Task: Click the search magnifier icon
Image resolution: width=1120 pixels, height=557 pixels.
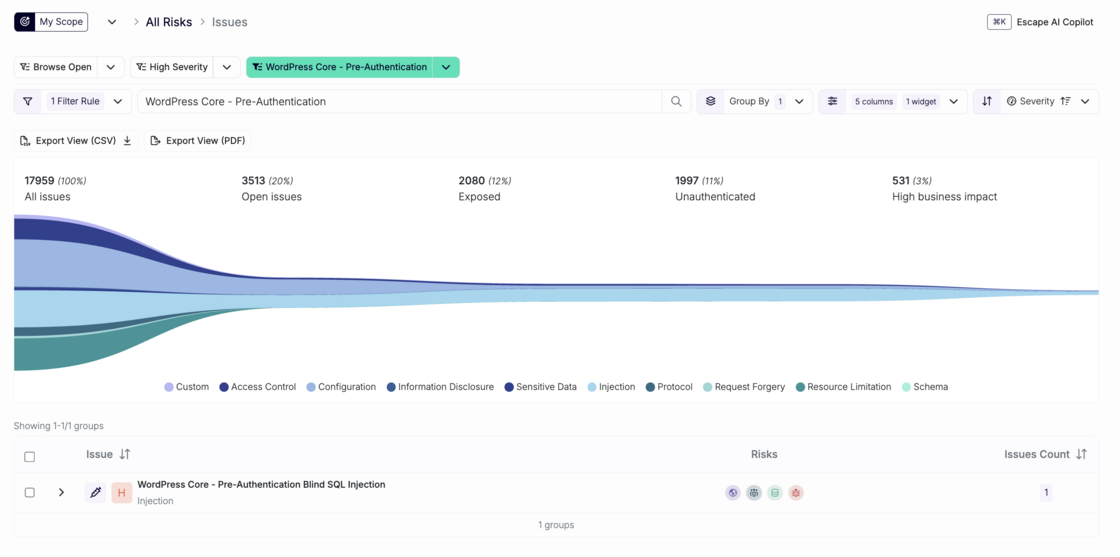Action: (676, 101)
